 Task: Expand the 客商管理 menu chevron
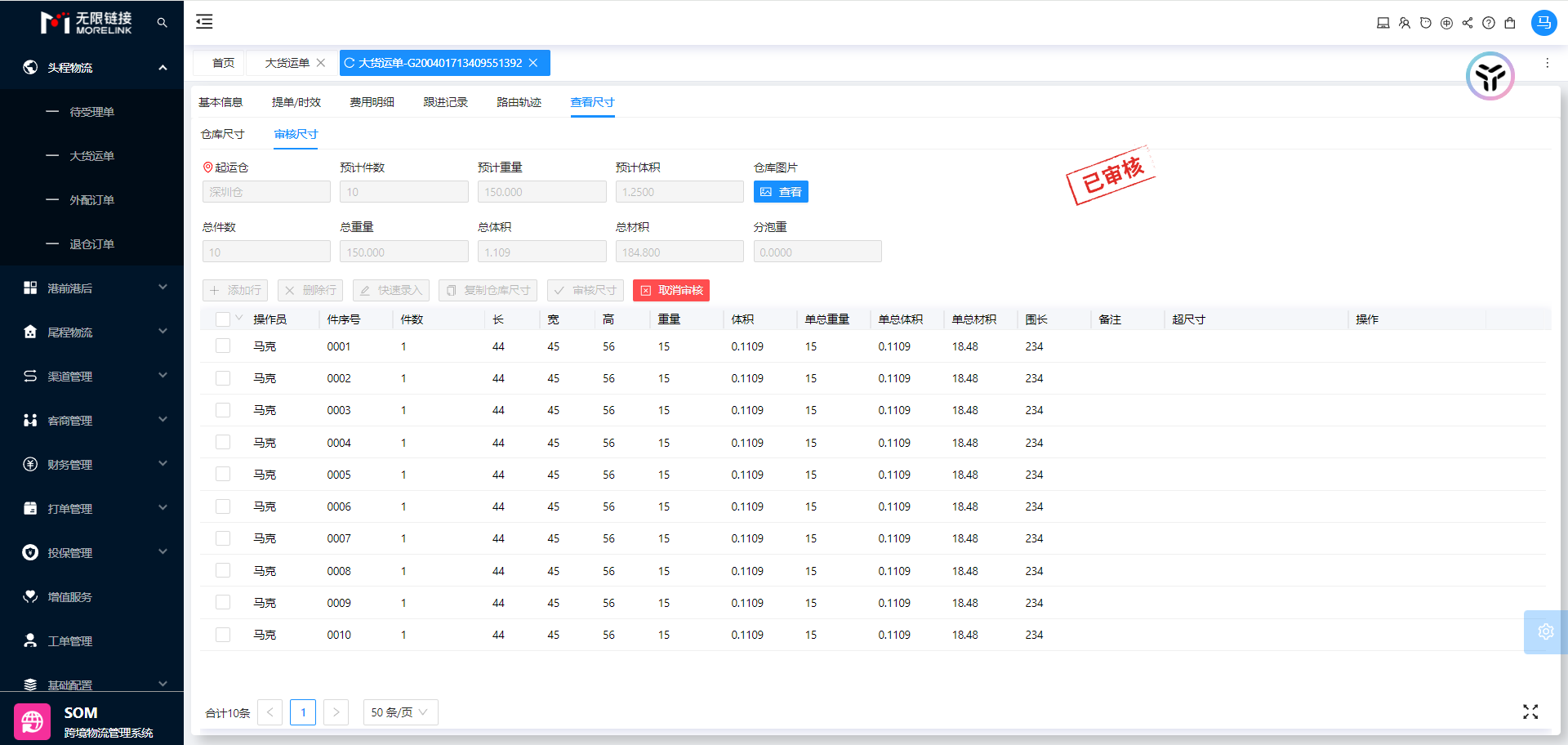click(163, 419)
